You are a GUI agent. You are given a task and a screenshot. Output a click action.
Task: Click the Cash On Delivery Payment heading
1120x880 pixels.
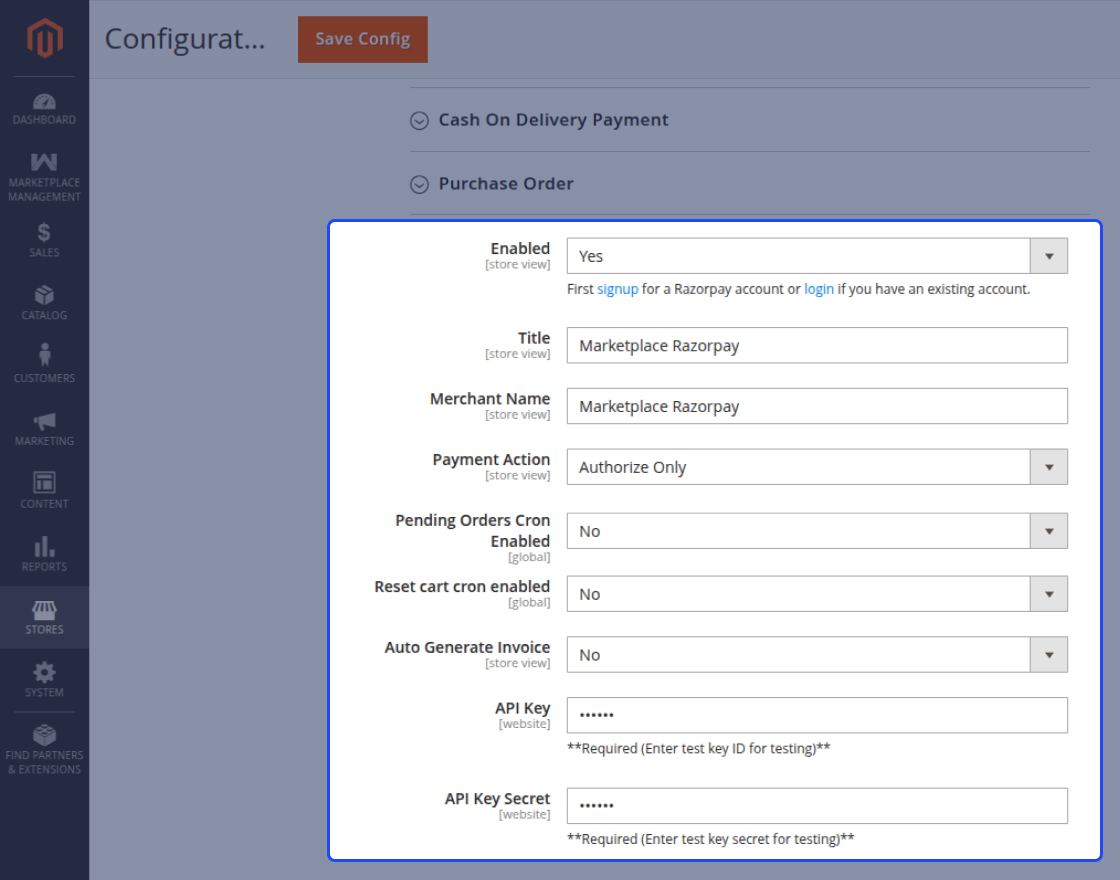point(554,120)
